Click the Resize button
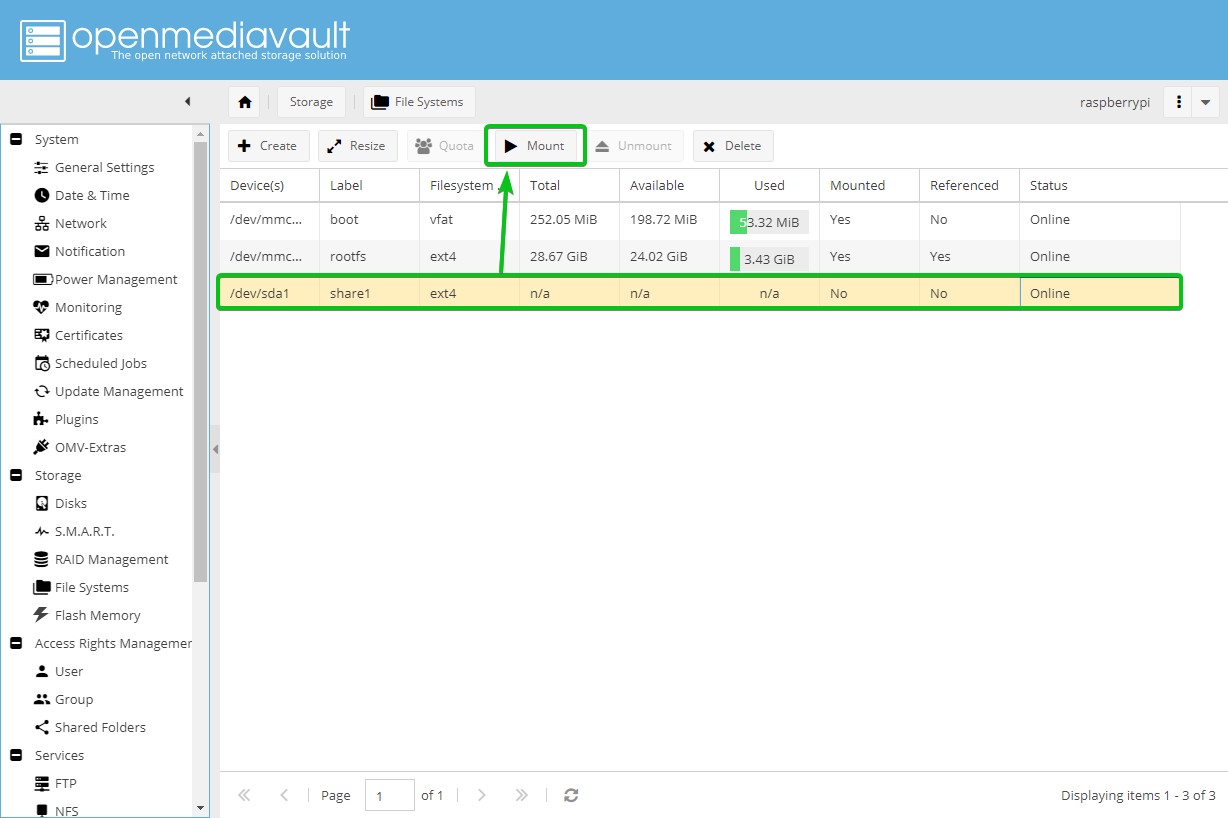 tap(358, 146)
